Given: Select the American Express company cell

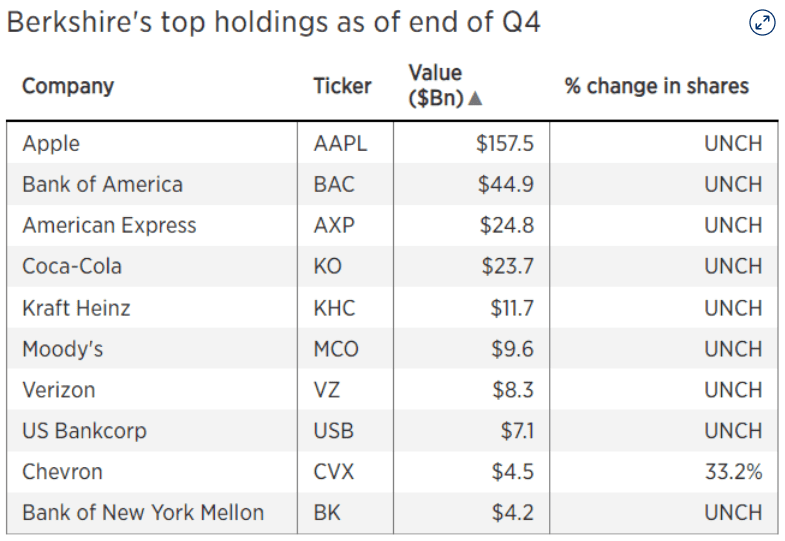Looking at the screenshot, I should point(109,225).
